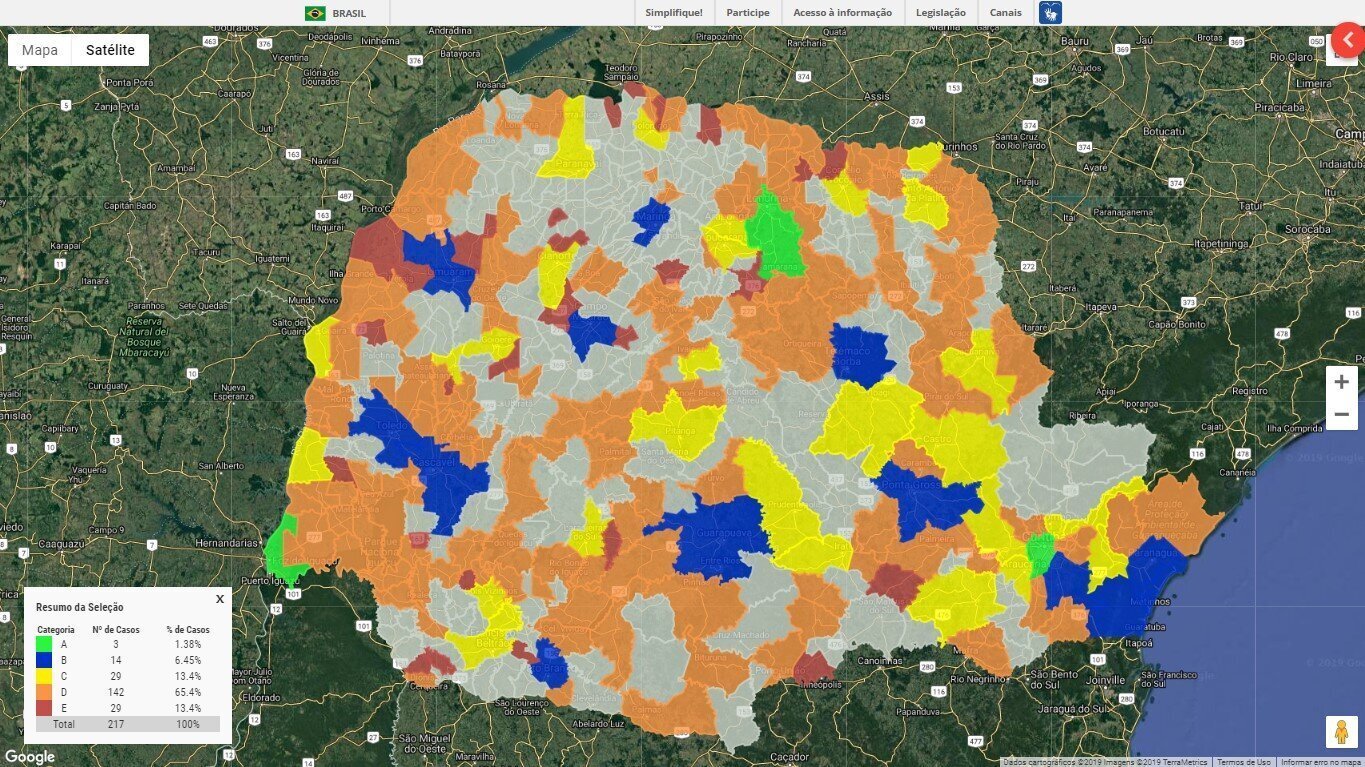This screenshot has height=767, width=1365.
Task: Open the Legislação menu item
Action: pos(941,13)
